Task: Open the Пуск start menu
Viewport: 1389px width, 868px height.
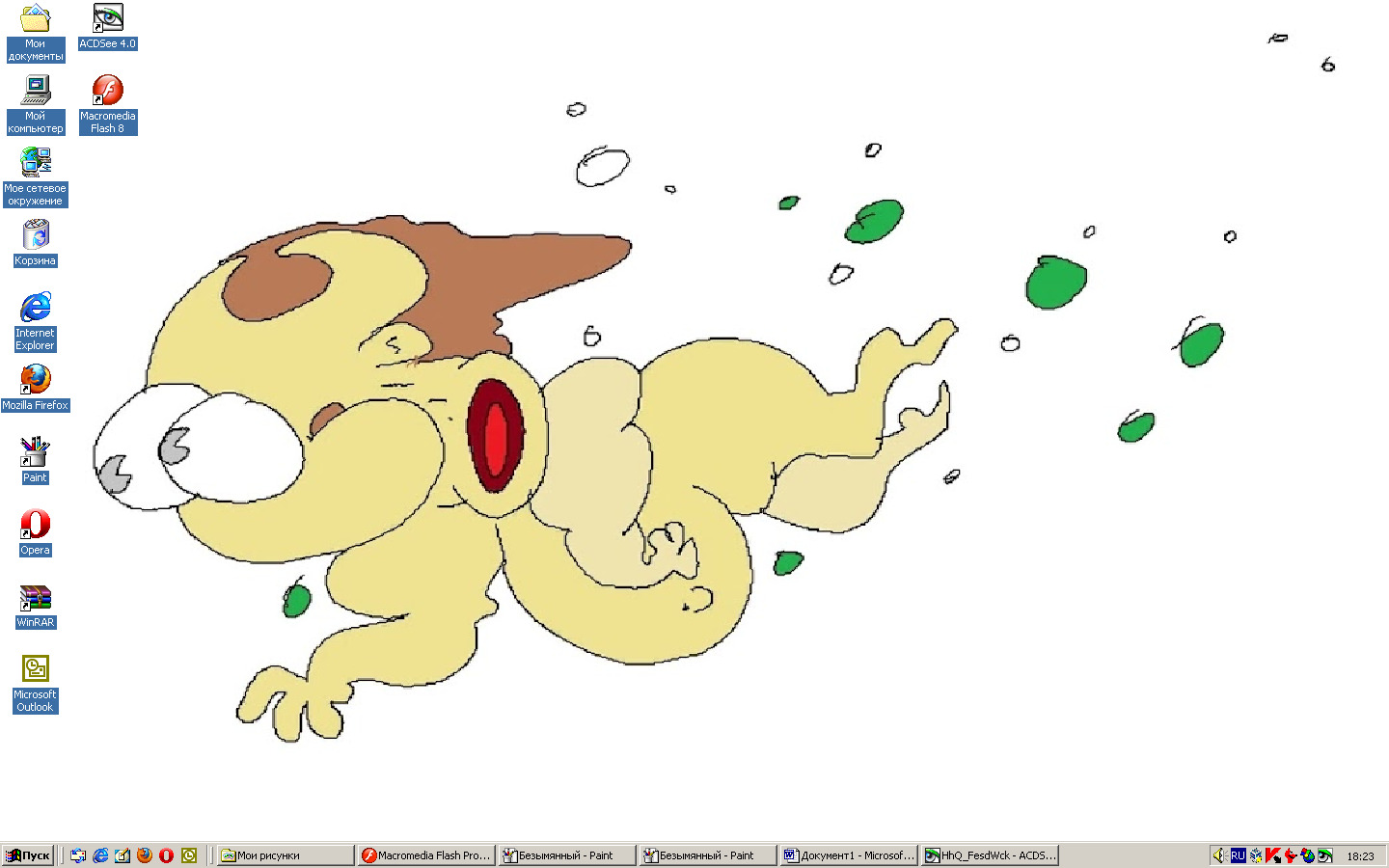Action: (28, 855)
